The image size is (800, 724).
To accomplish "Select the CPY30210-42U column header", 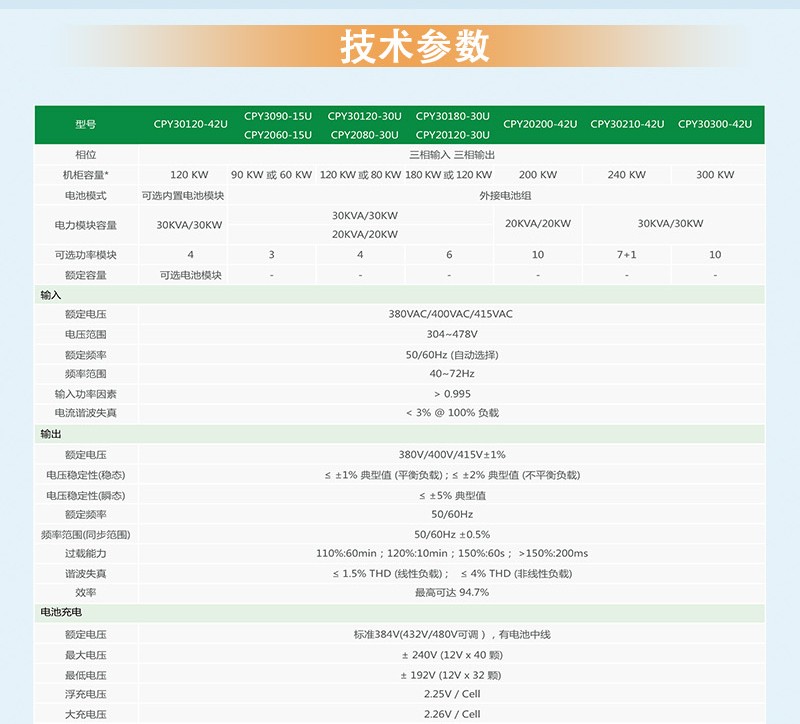I will (x=627, y=125).
